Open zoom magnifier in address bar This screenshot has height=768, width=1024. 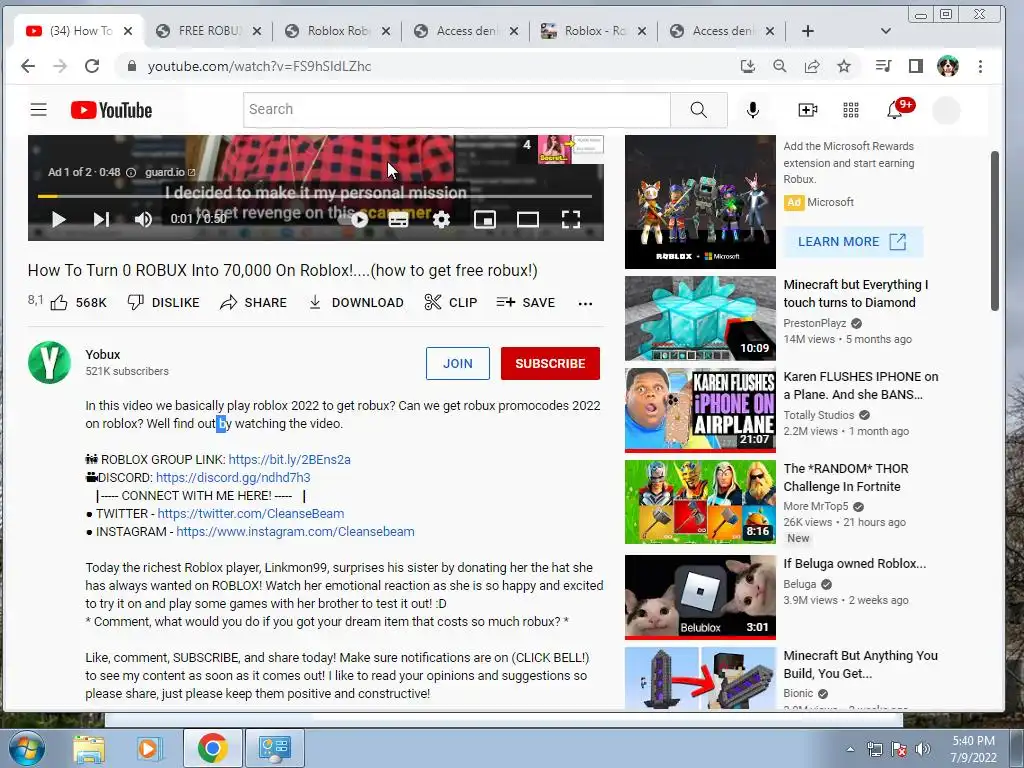[780, 66]
